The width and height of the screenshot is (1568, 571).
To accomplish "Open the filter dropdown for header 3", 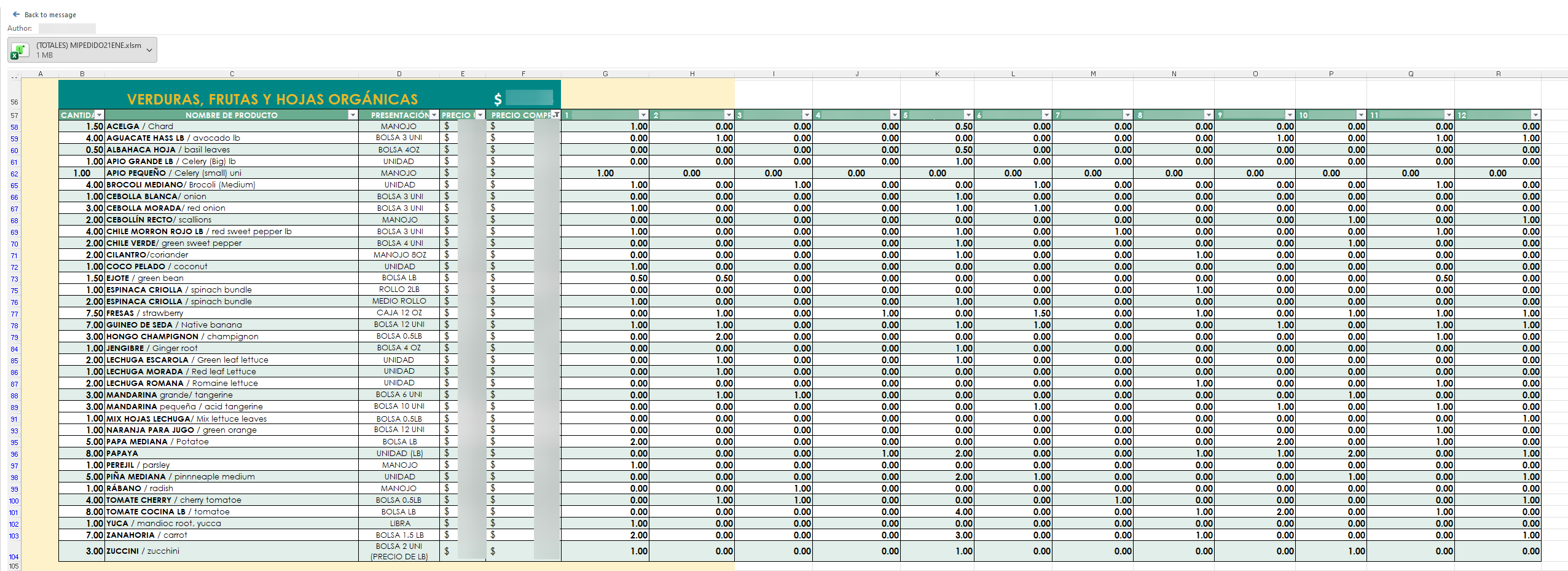I will [807, 115].
